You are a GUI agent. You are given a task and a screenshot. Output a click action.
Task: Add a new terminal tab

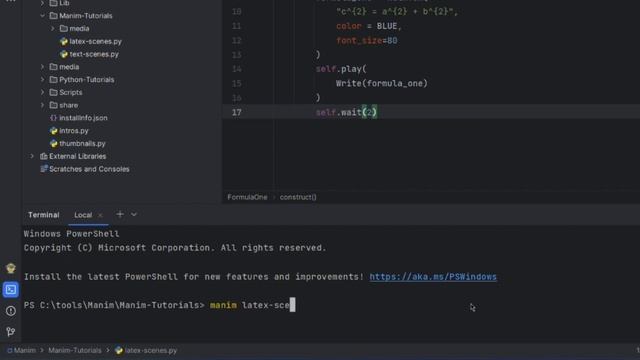pos(120,214)
